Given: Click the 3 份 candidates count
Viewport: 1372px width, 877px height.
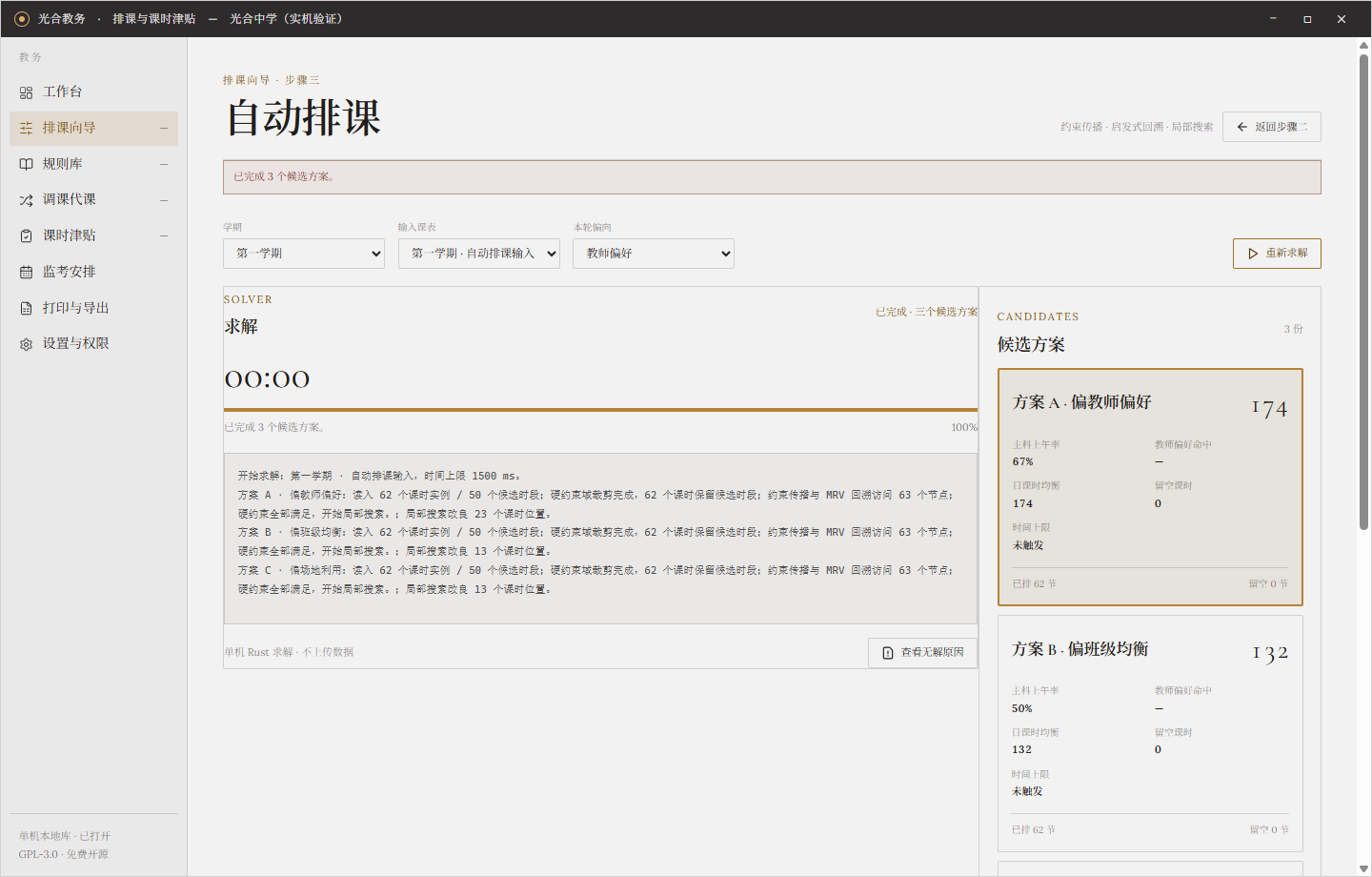Looking at the screenshot, I should 1293,329.
